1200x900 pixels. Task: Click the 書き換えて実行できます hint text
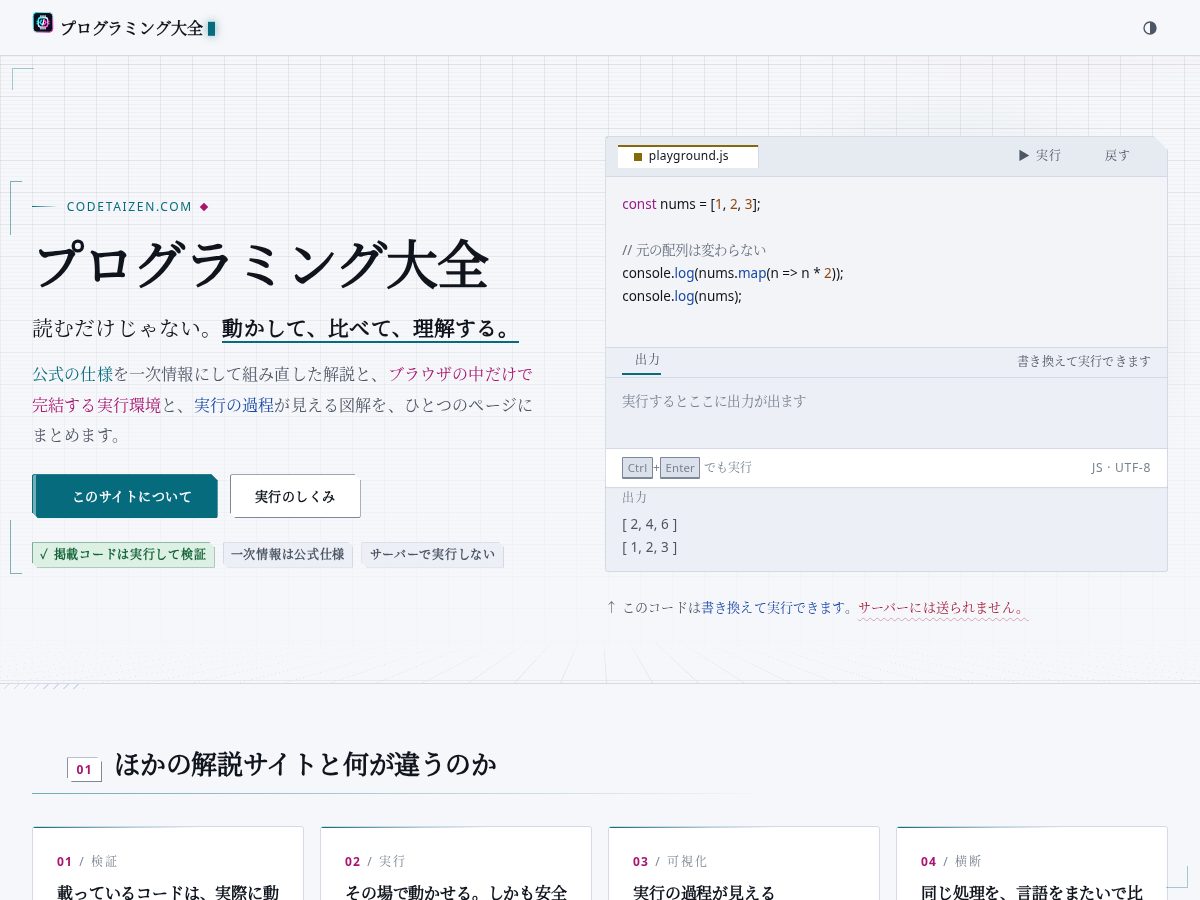1084,361
